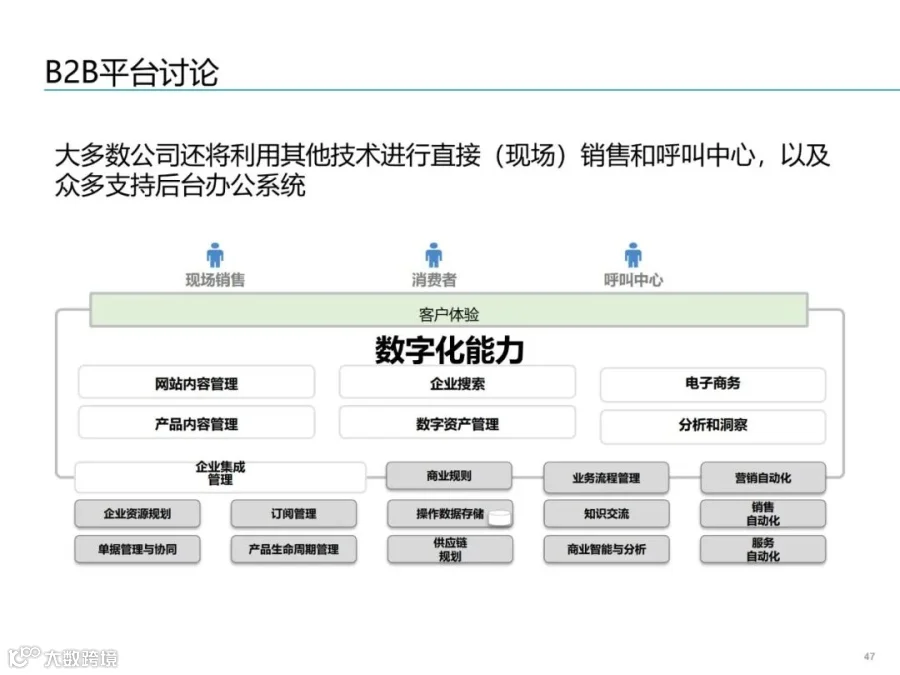Click the 数字化能力 heading

coord(449,349)
